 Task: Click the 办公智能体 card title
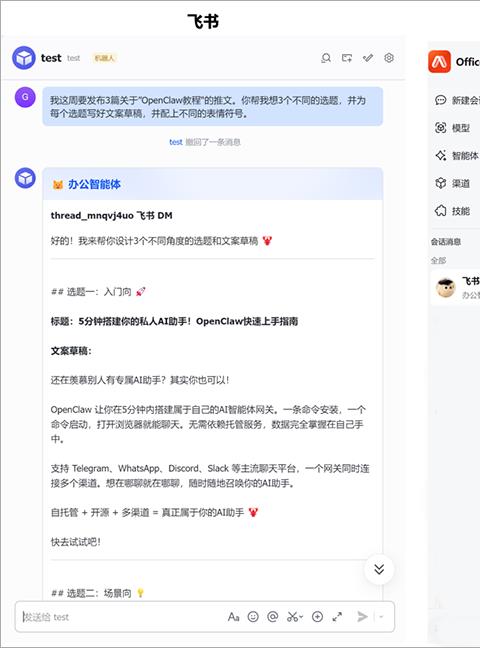point(94,184)
